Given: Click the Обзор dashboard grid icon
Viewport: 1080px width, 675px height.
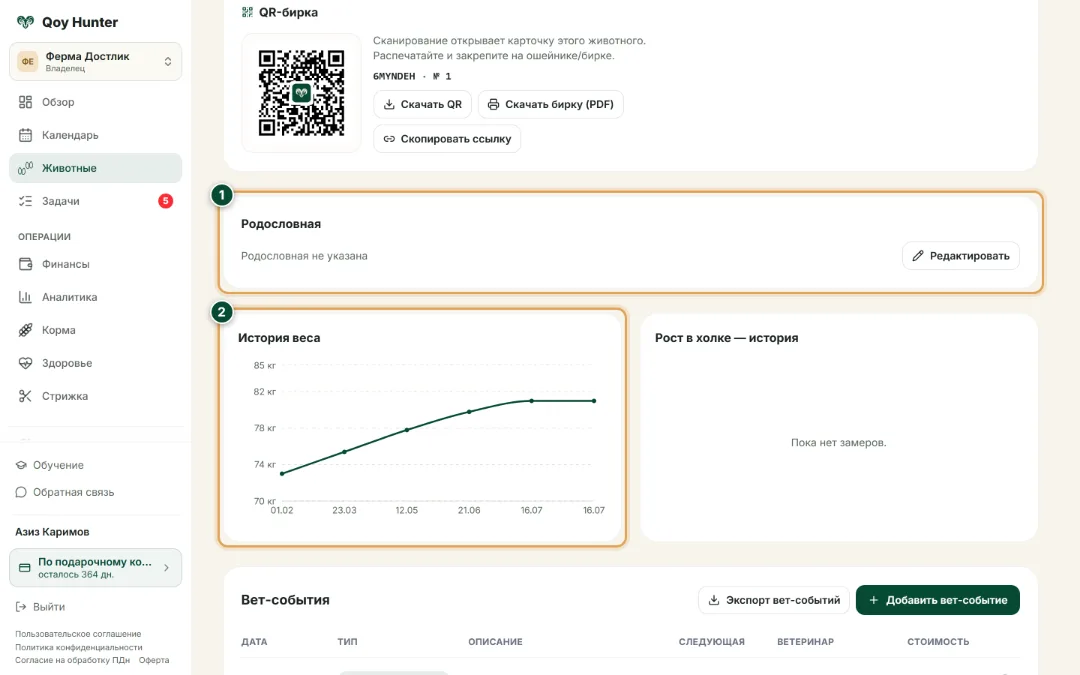Looking at the screenshot, I should click(x=25, y=102).
